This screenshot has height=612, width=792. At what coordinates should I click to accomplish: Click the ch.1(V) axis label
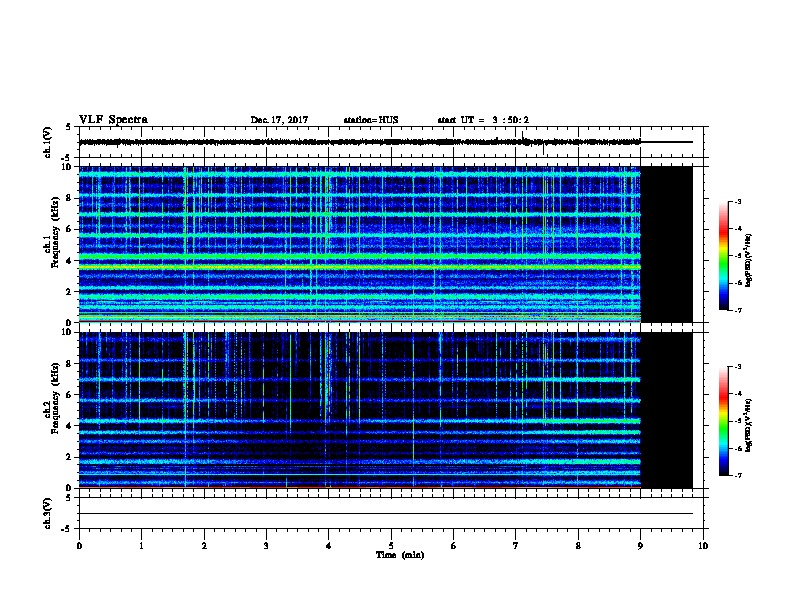coord(47,142)
